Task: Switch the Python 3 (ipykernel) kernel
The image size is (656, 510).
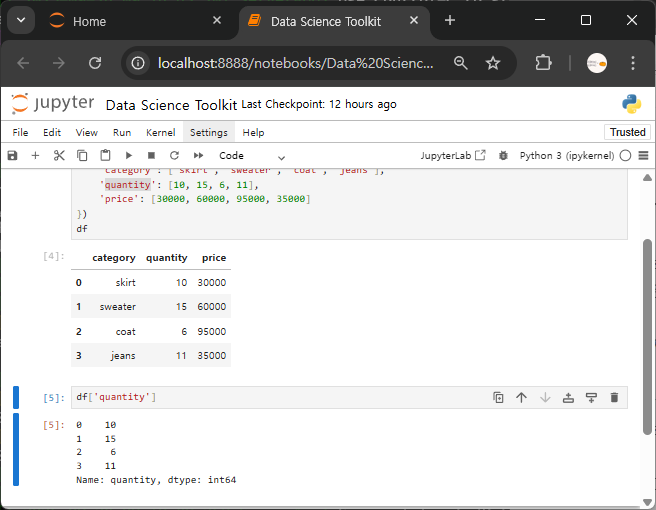Action: 567,156
